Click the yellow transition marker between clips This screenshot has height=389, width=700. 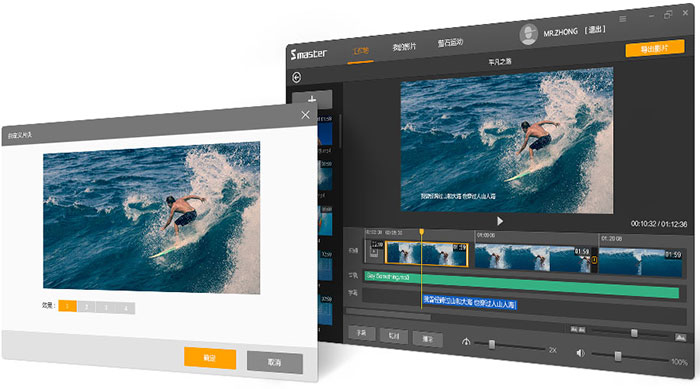point(594,260)
